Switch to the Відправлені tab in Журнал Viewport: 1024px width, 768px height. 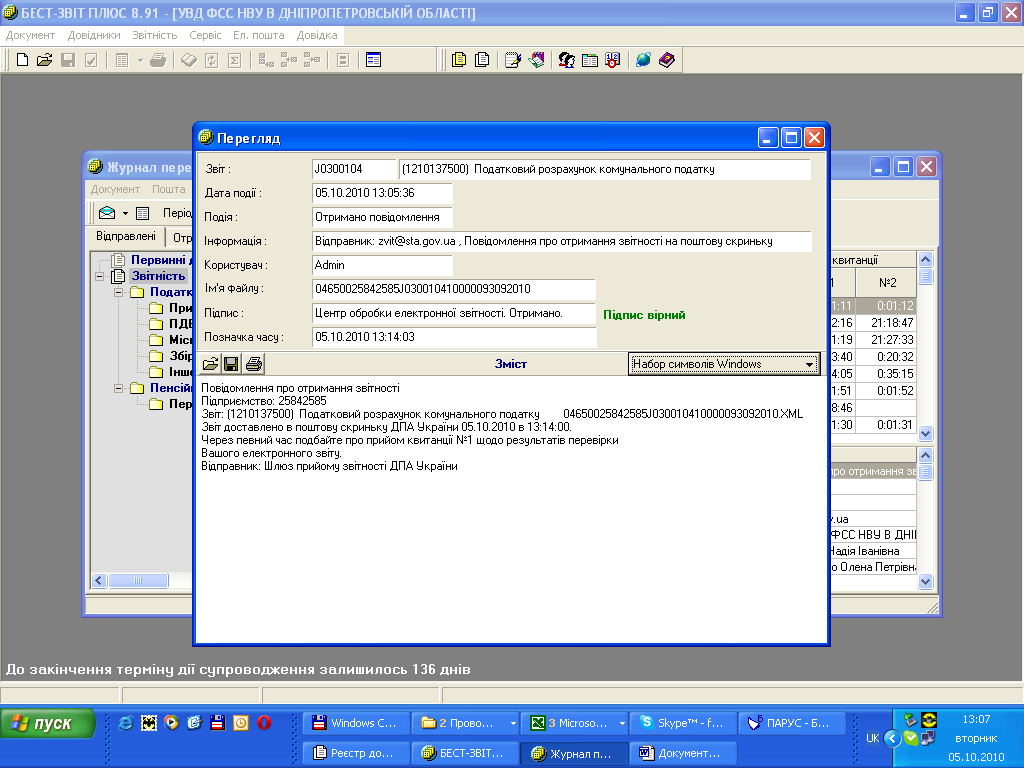[x=126, y=236]
